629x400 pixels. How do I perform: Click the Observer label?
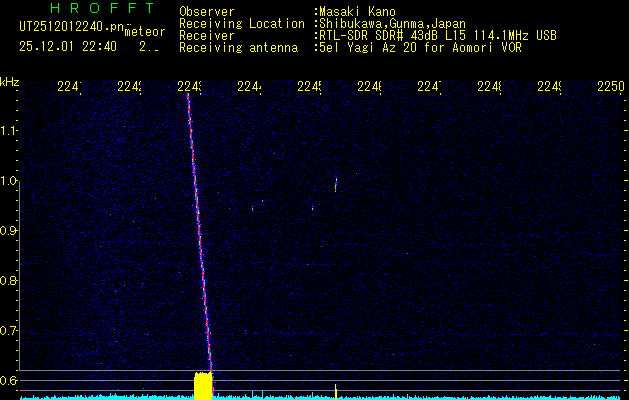point(207,12)
